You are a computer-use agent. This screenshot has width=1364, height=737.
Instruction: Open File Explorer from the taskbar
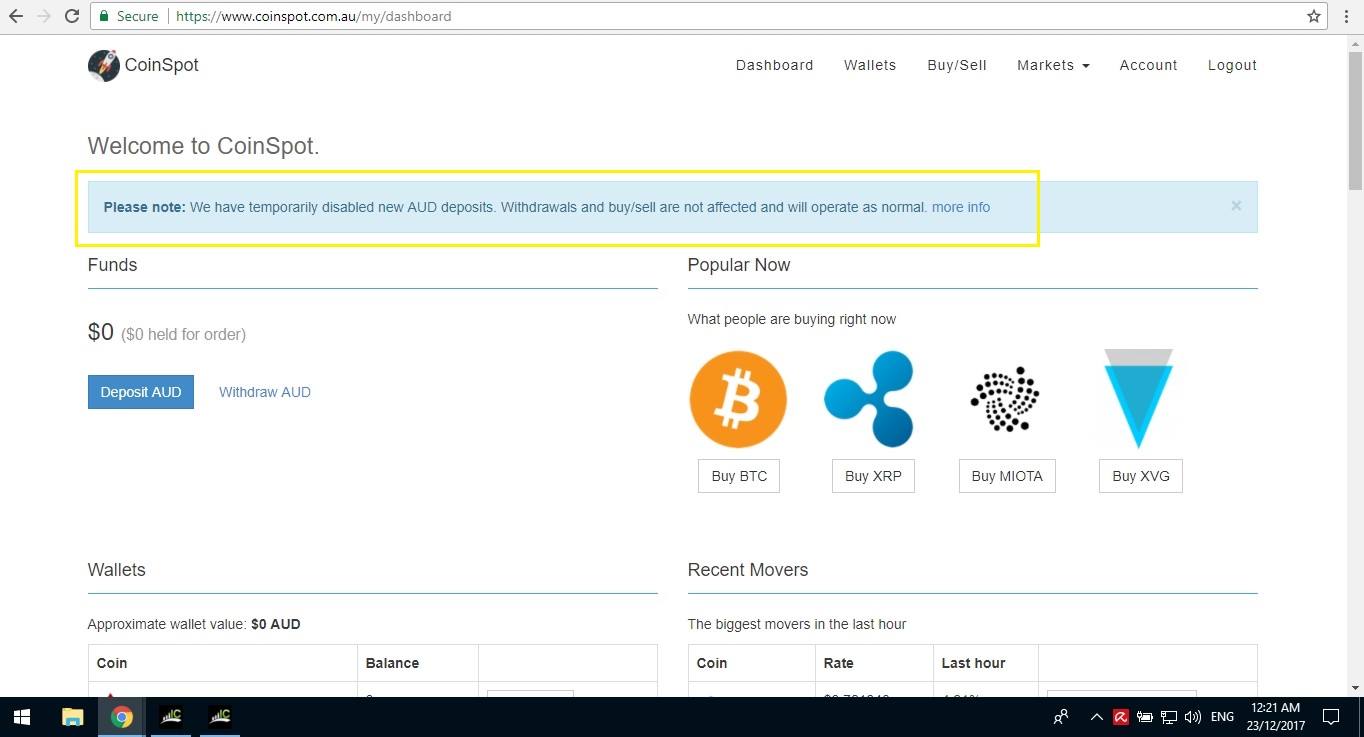coord(72,717)
